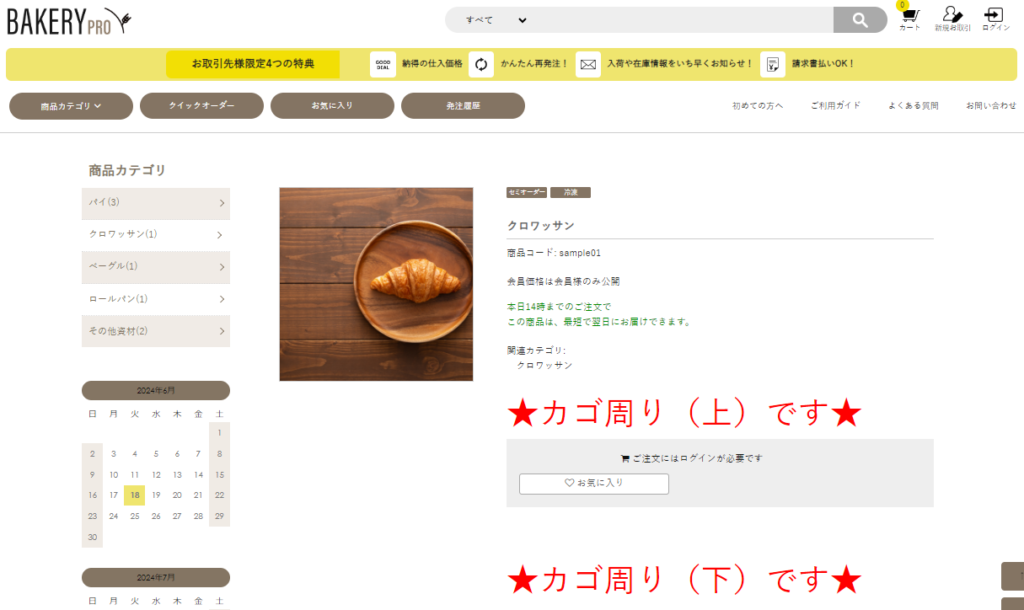1024x610 pixels.
Task: Expand chevron on ロールパン(1) row
Action: tap(222, 299)
